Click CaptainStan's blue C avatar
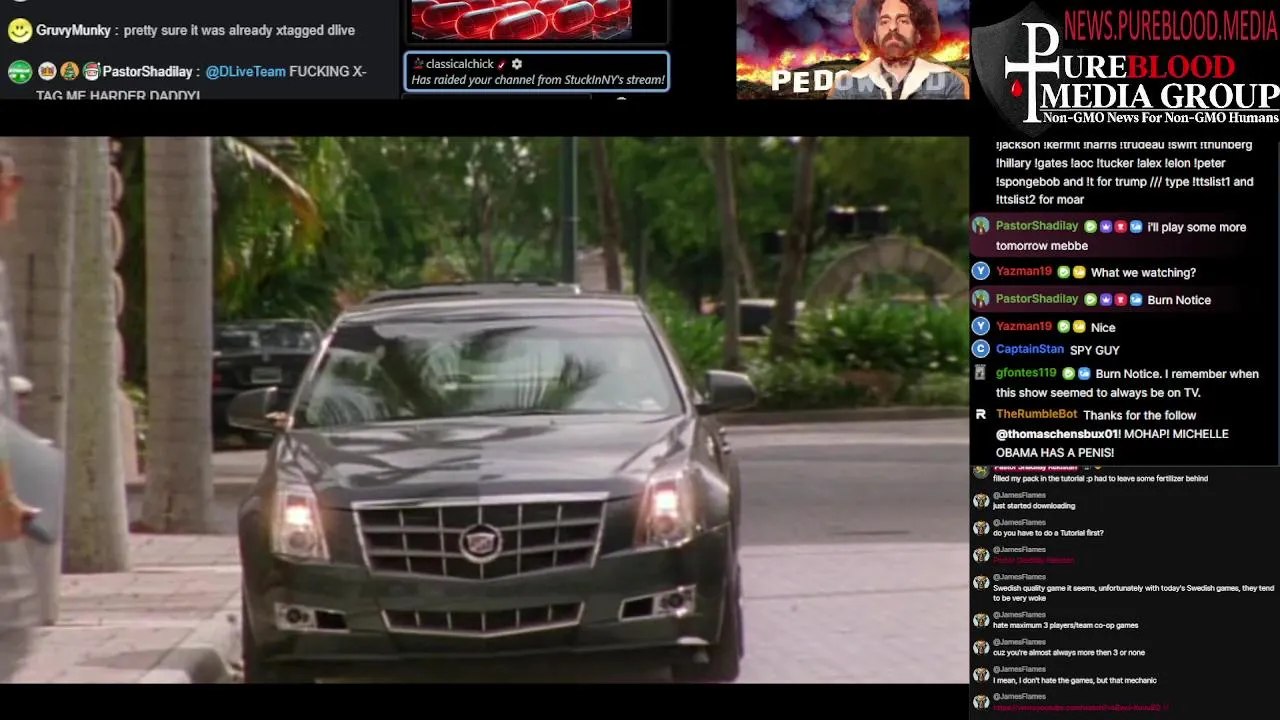Screen dimensions: 1280x720 (981, 349)
